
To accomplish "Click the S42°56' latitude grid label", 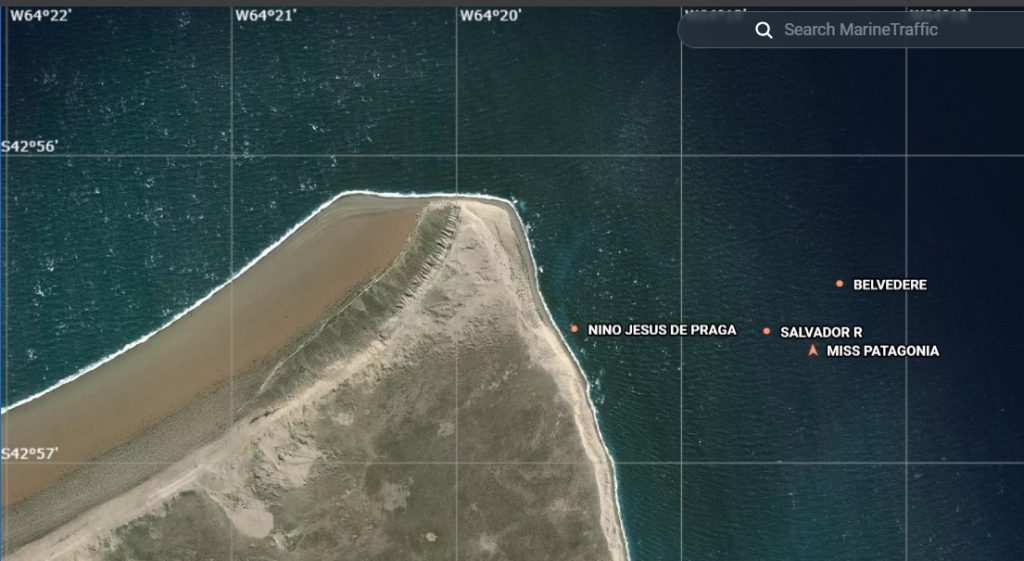I will coord(30,146).
